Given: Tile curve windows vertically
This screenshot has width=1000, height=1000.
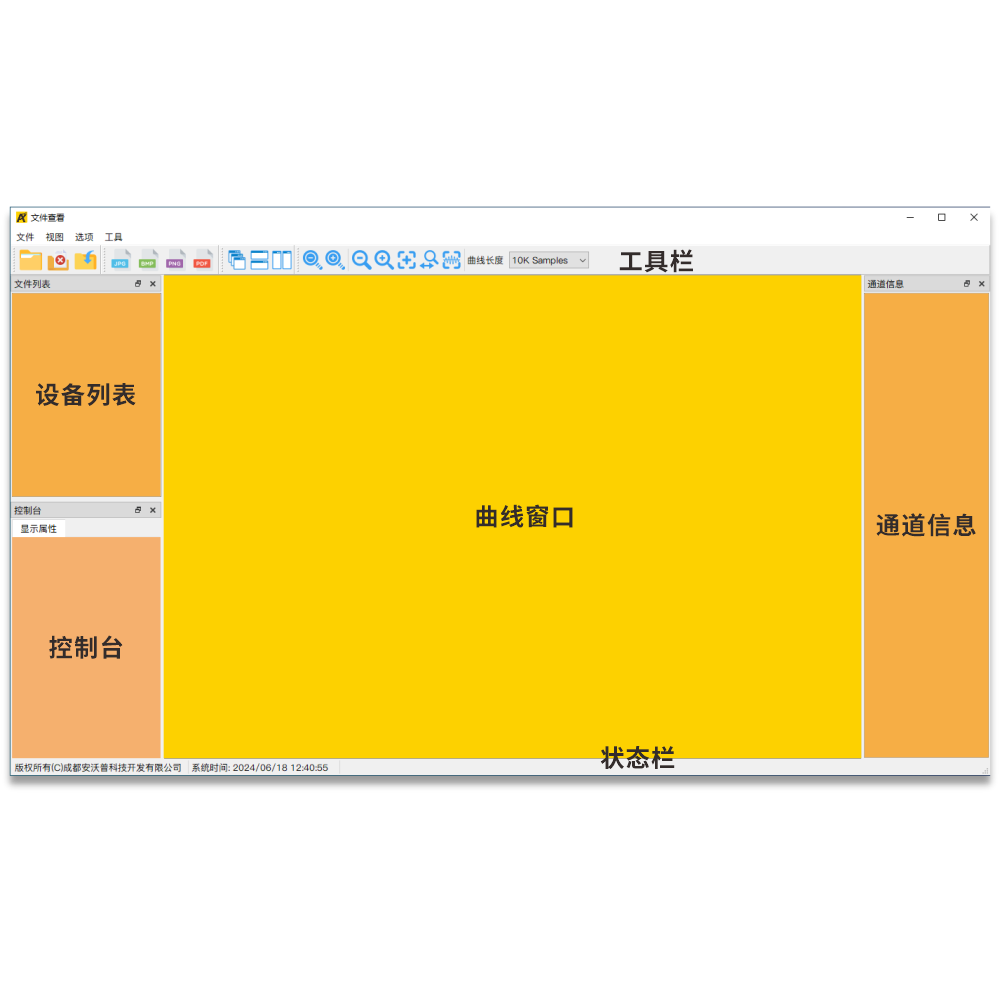Looking at the screenshot, I should pyautogui.click(x=280, y=260).
